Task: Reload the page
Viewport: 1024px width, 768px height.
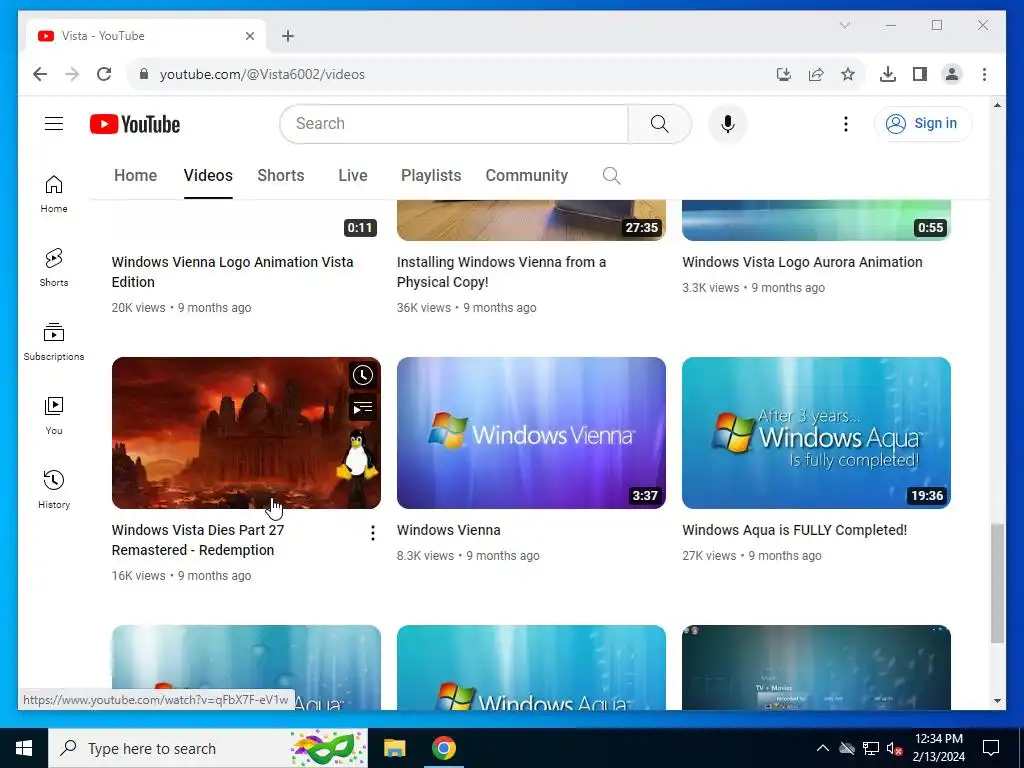Action: (104, 74)
